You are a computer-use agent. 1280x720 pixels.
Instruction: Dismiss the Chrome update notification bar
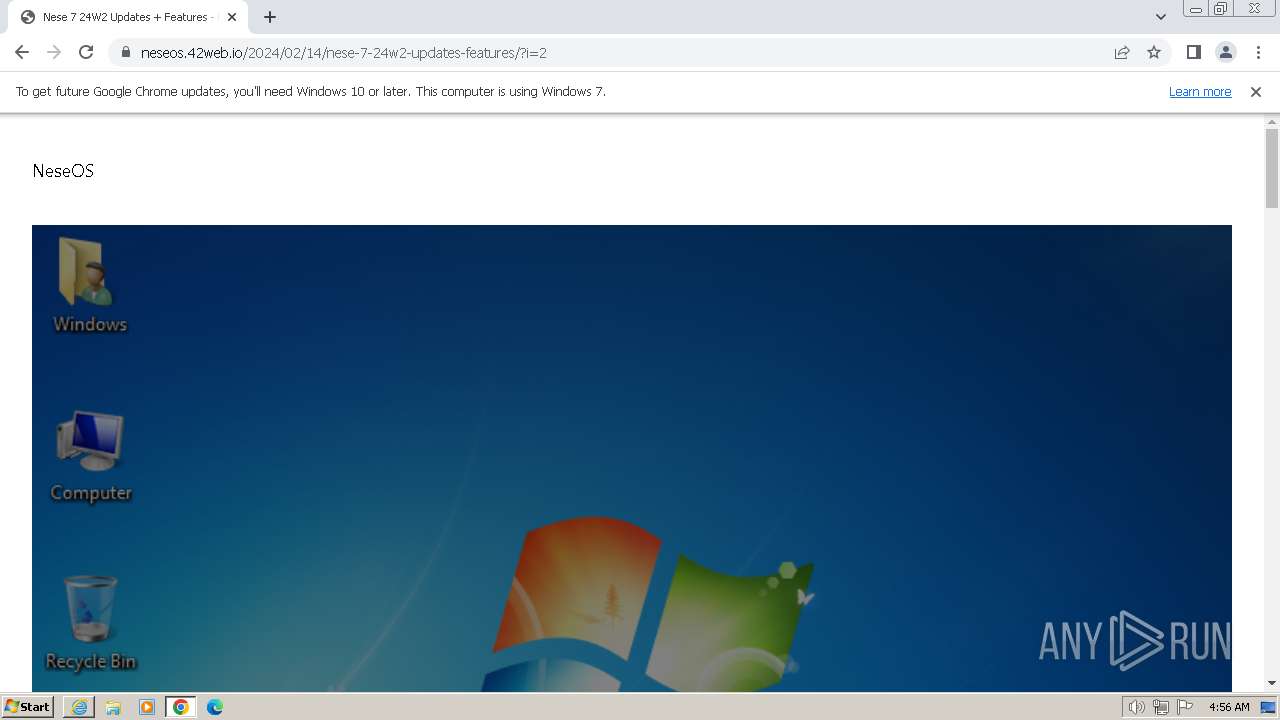point(1256,91)
